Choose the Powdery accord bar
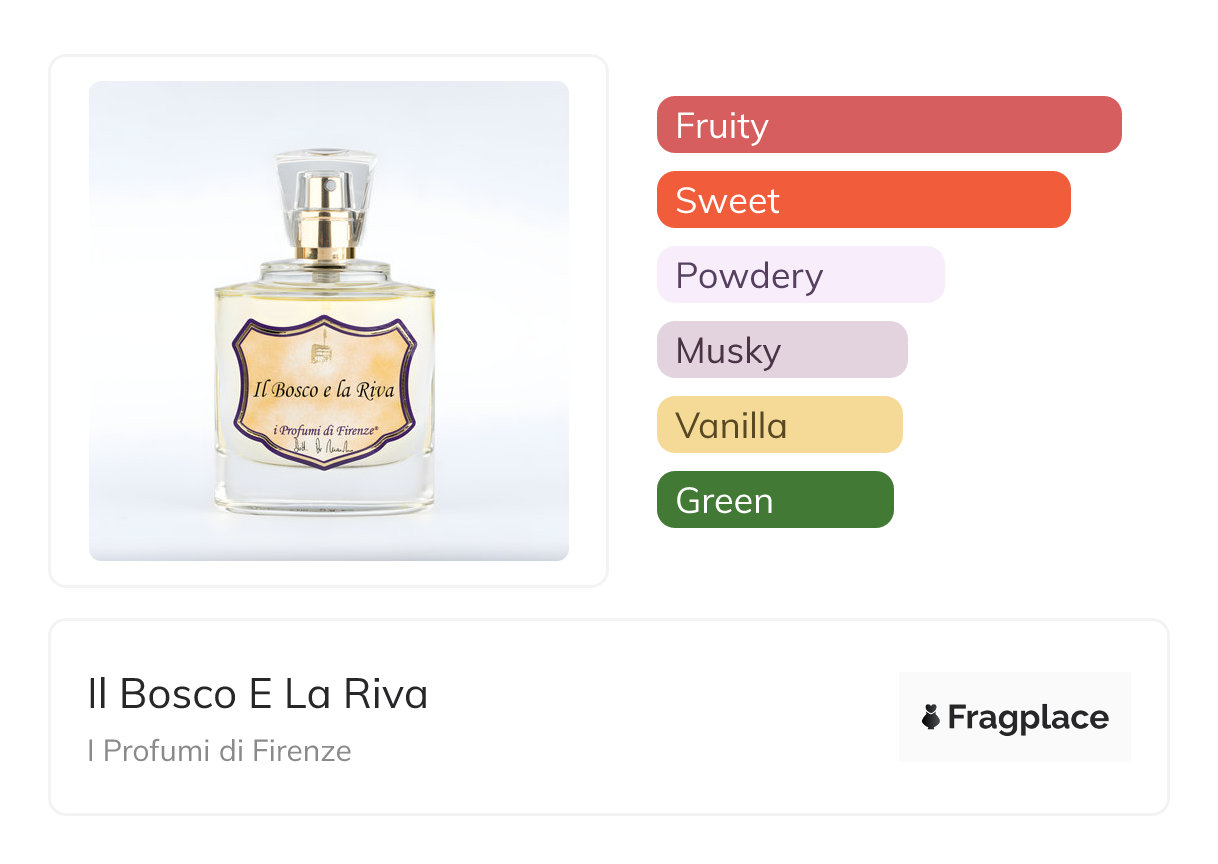Image resolution: width=1218 pixels, height=864 pixels. point(800,275)
